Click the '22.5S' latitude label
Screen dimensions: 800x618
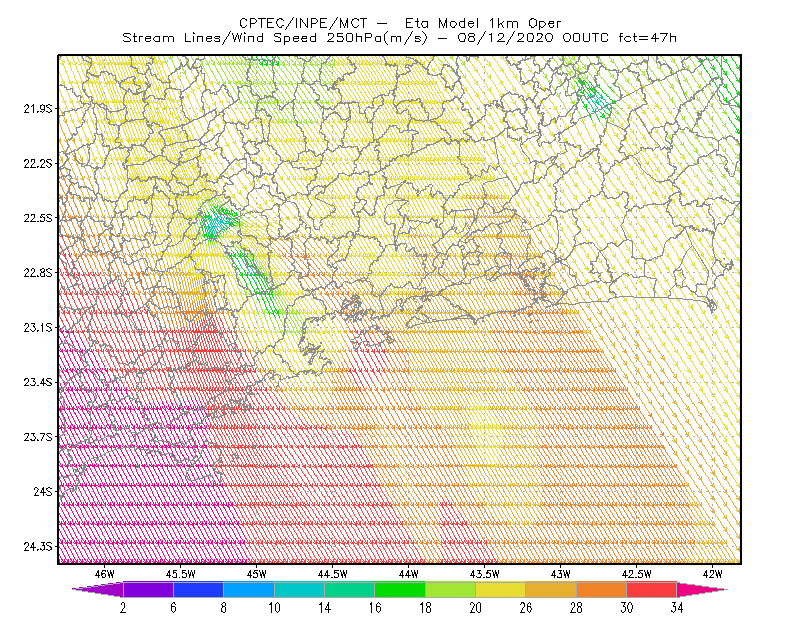38,218
